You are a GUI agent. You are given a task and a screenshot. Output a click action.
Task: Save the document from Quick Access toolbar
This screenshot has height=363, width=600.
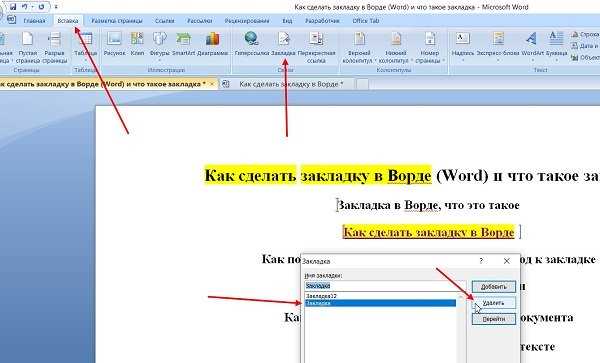[x=13, y=7]
